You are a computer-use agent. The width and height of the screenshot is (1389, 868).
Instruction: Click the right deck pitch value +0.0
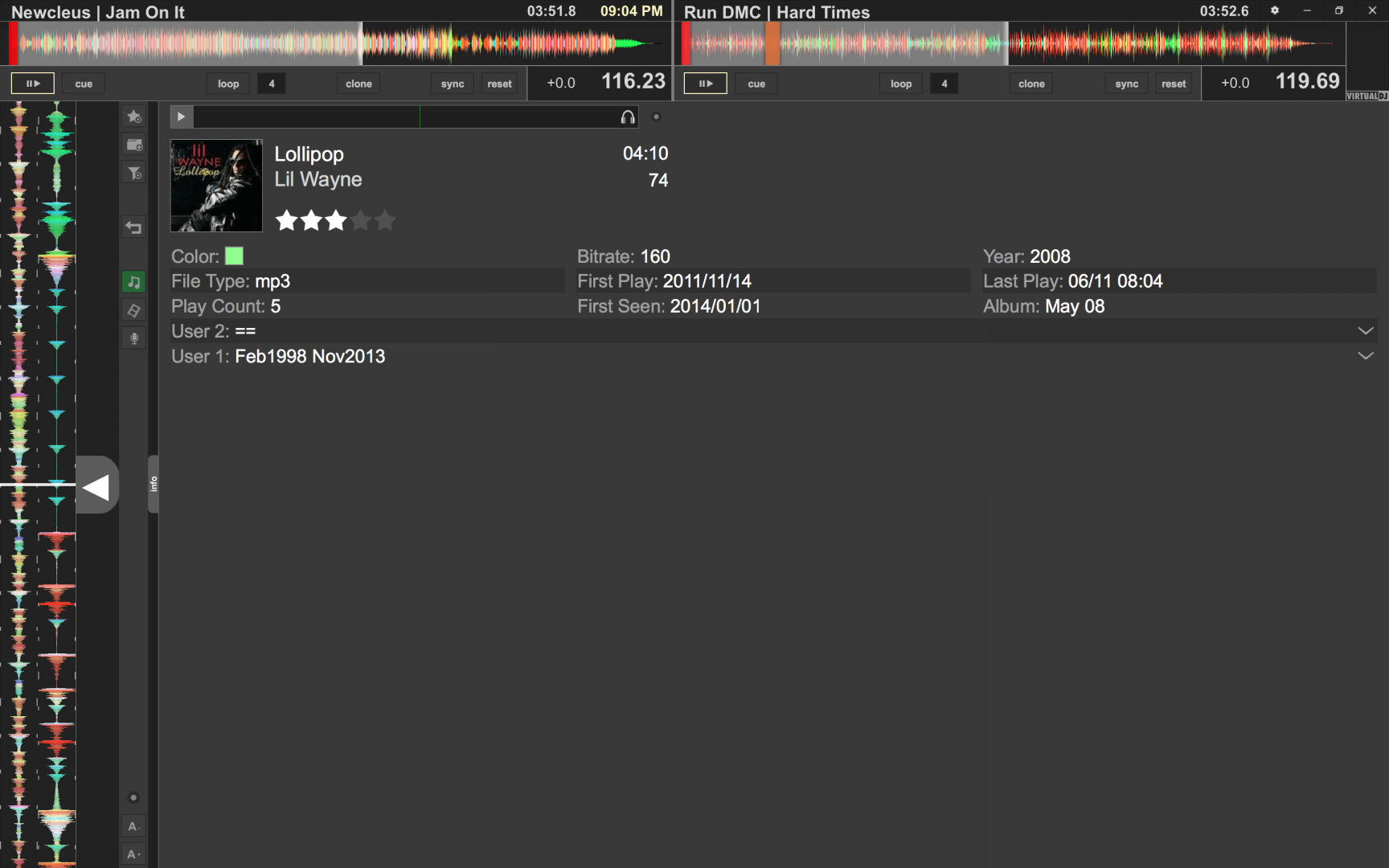tap(1235, 83)
